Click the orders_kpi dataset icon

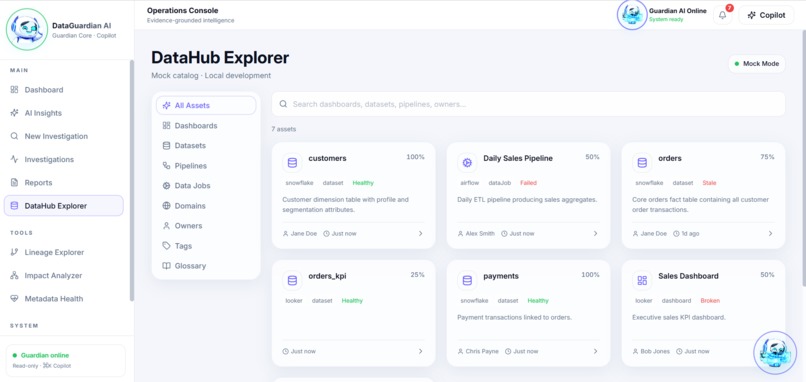292,280
